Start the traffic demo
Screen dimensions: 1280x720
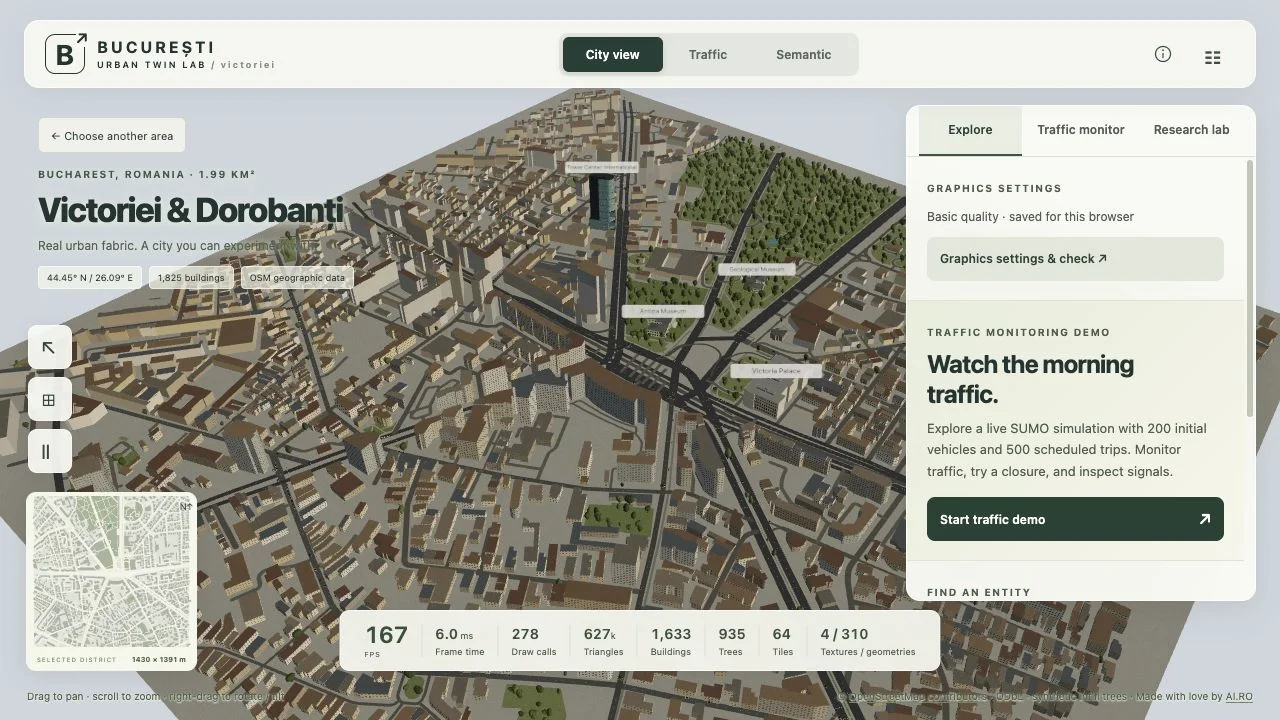1075,519
